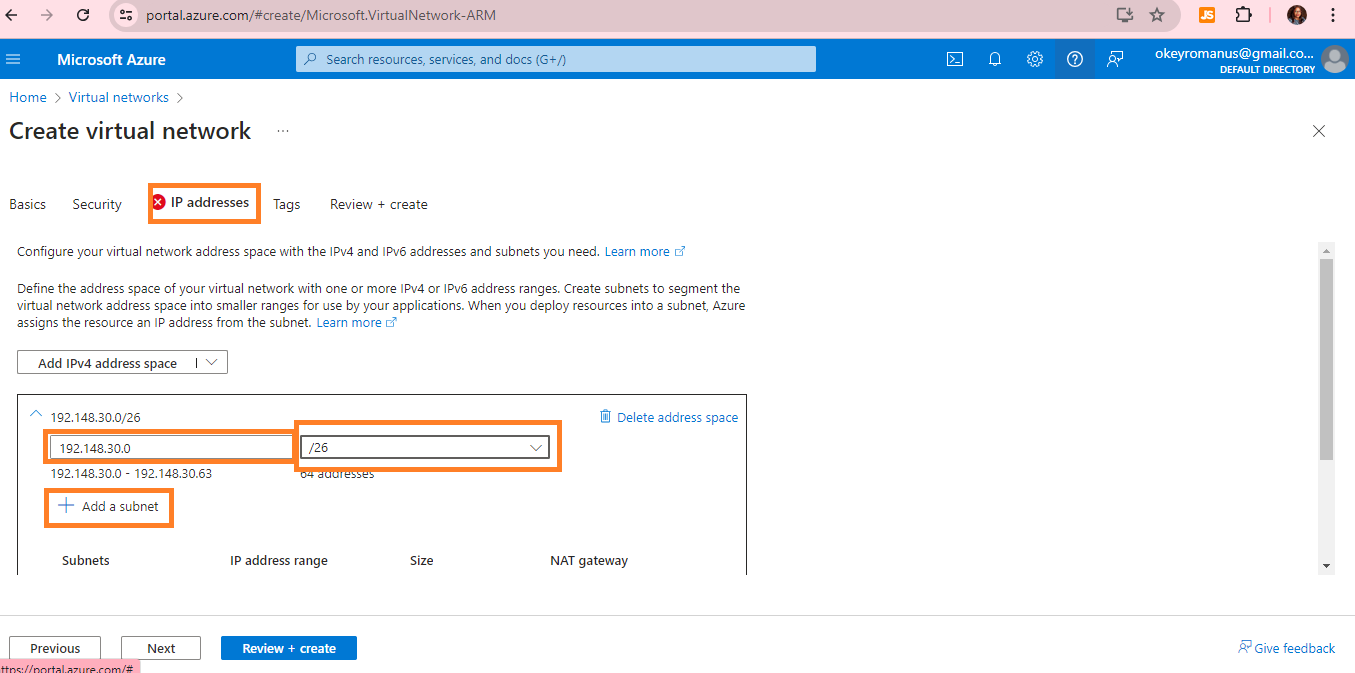The height and width of the screenshot is (673, 1355).
Task: Open the notifications bell
Action: pos(995,59)
